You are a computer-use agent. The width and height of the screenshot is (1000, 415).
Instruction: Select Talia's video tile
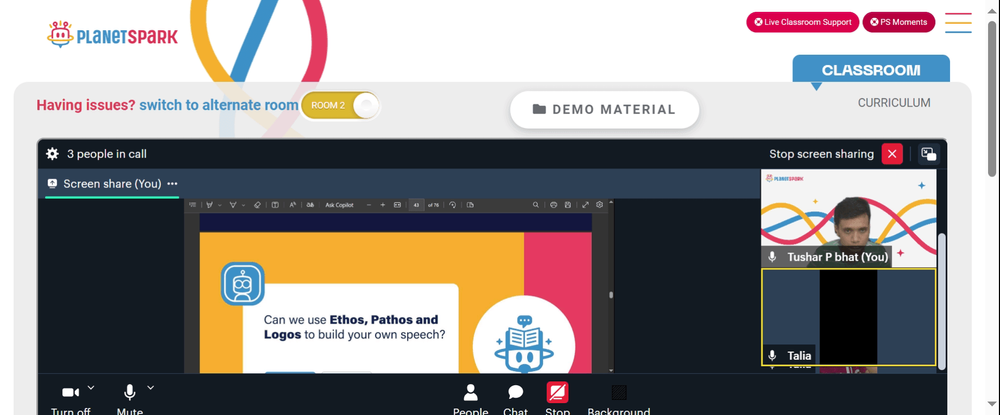(x=849, y=317)
